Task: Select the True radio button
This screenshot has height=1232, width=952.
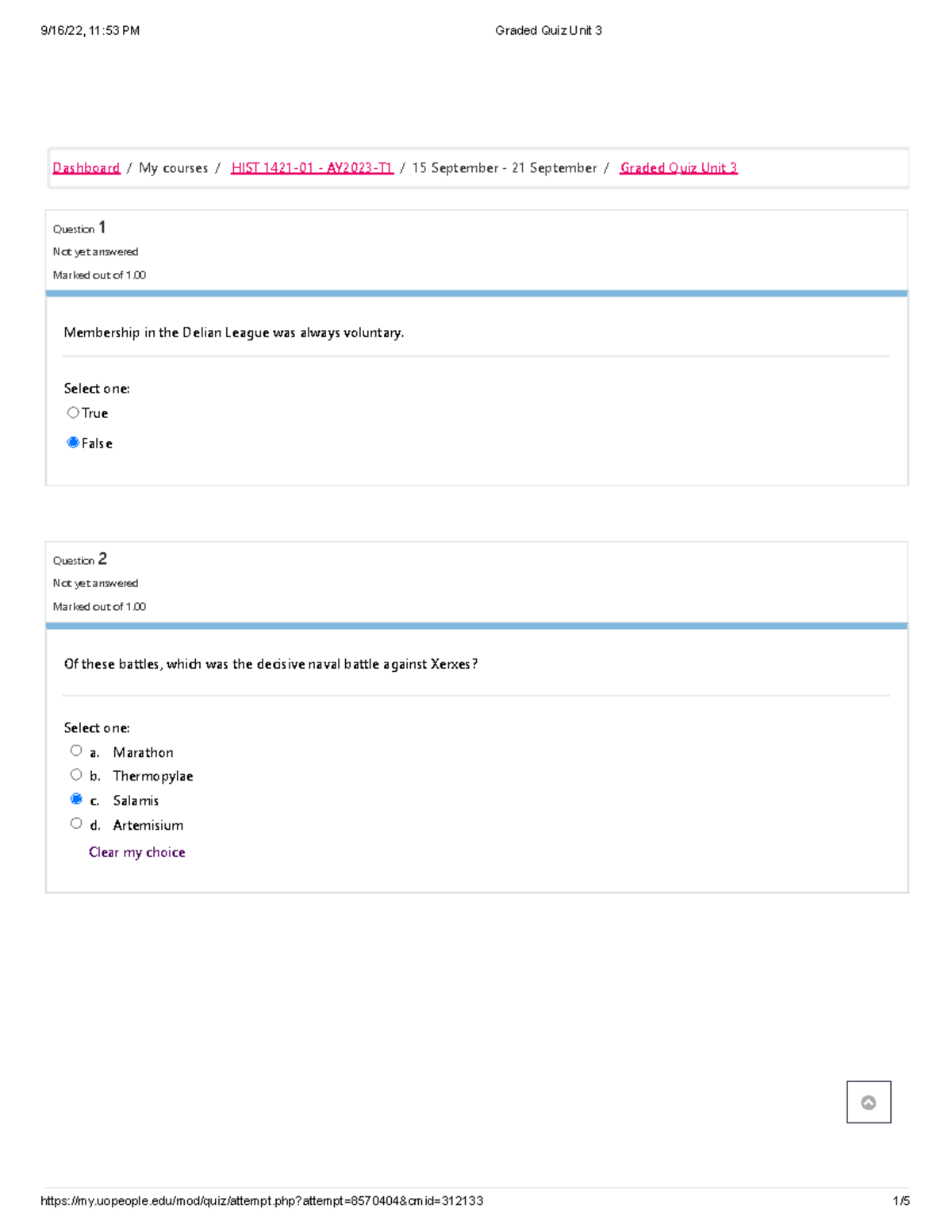Action: pyautogui.click(x=73, y=413)
